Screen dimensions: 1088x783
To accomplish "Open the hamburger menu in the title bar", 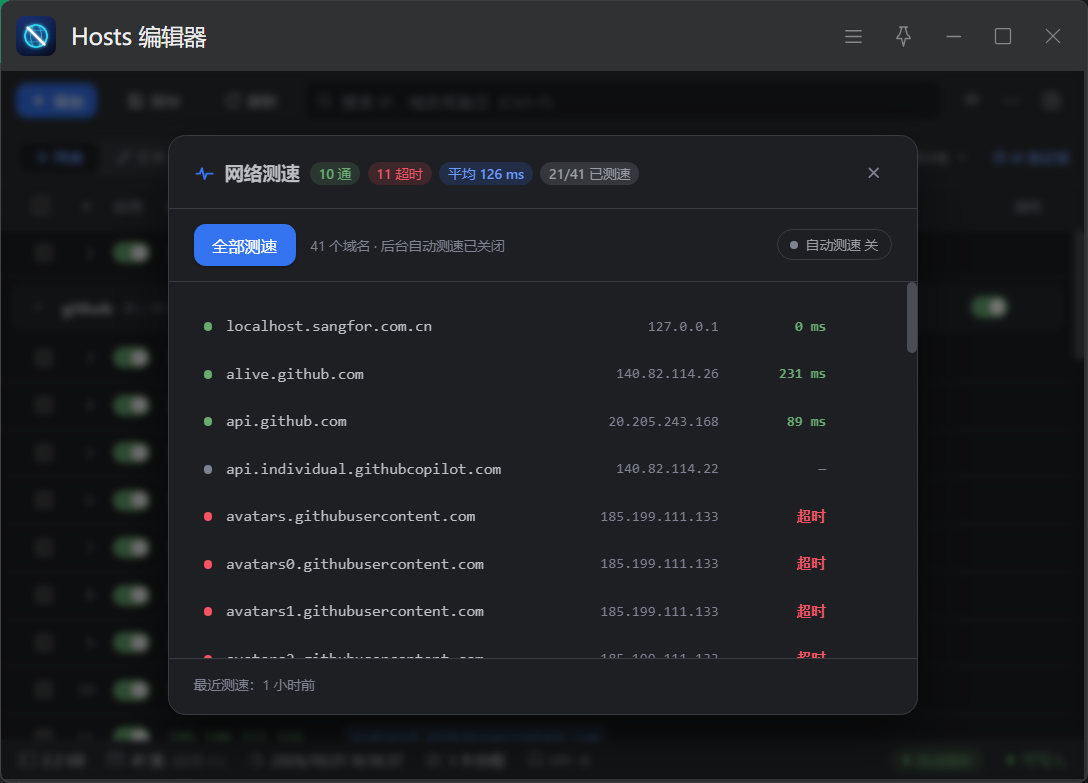I will click(x=853, y=36).
